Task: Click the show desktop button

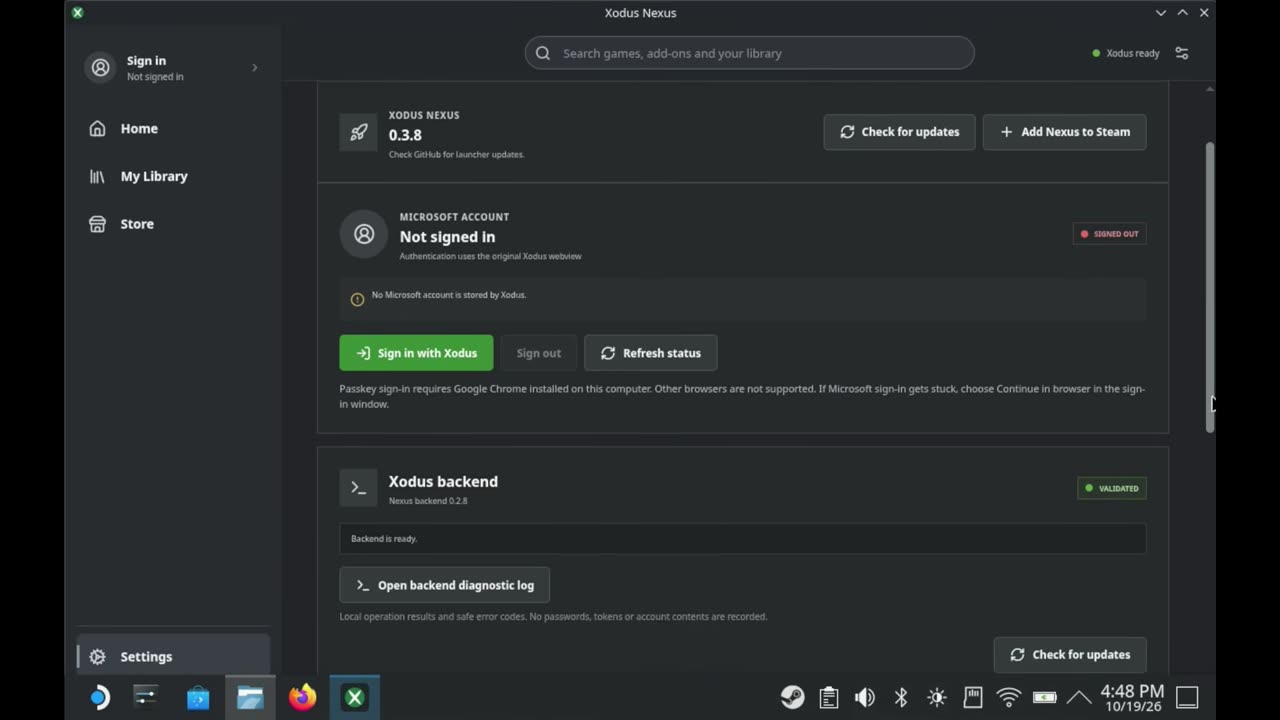Action: coord(1187,697)
